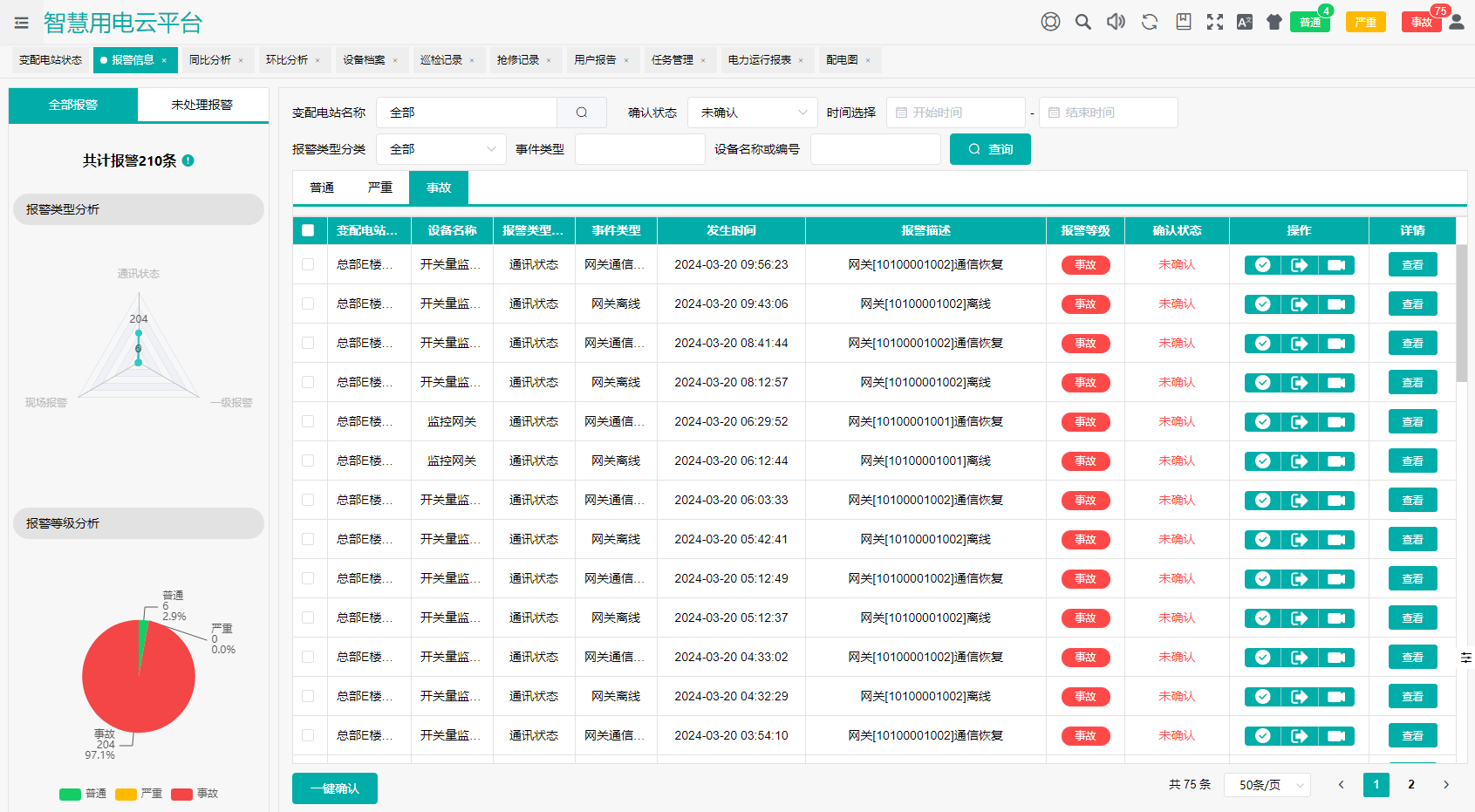Close the 同比分析 tab
Screen dimensions: 1475x812
click(241, 60)
